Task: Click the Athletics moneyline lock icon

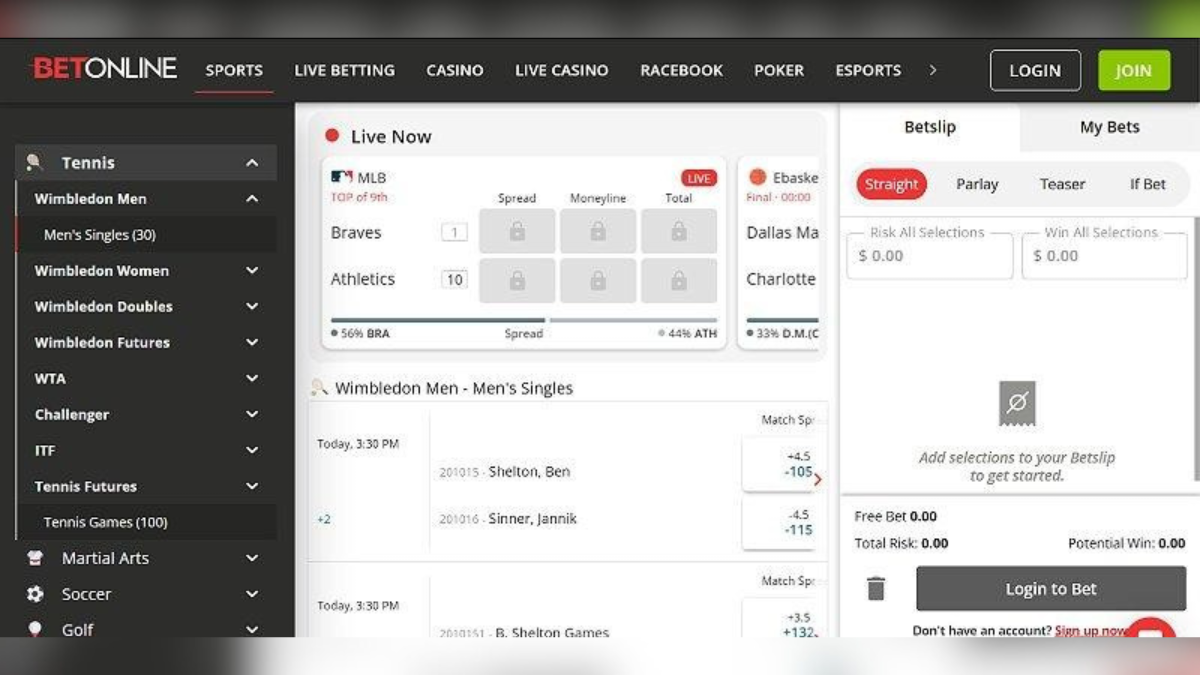Action: (x=598, y=280)
